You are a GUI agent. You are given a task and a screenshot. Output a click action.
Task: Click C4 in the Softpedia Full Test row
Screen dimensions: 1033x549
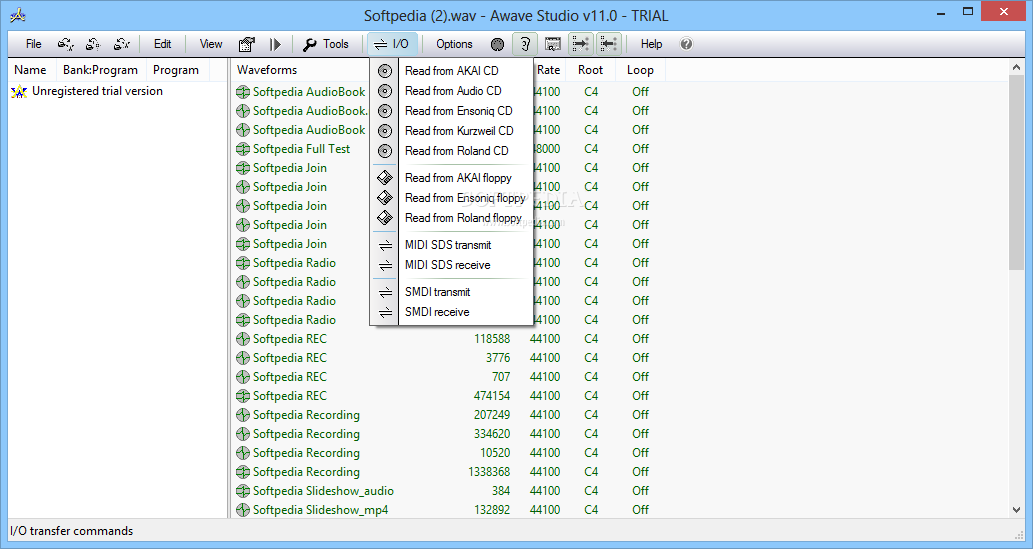[591, 149]
